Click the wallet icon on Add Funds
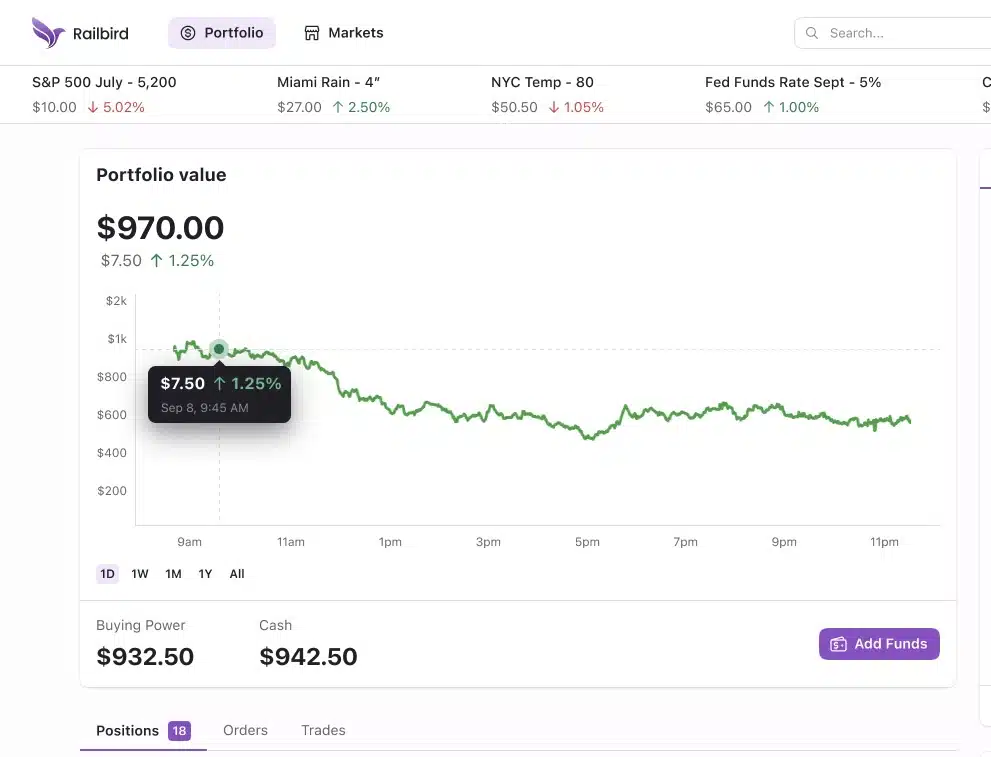This screenshot has width=991, height=757. tap(839, 644)
